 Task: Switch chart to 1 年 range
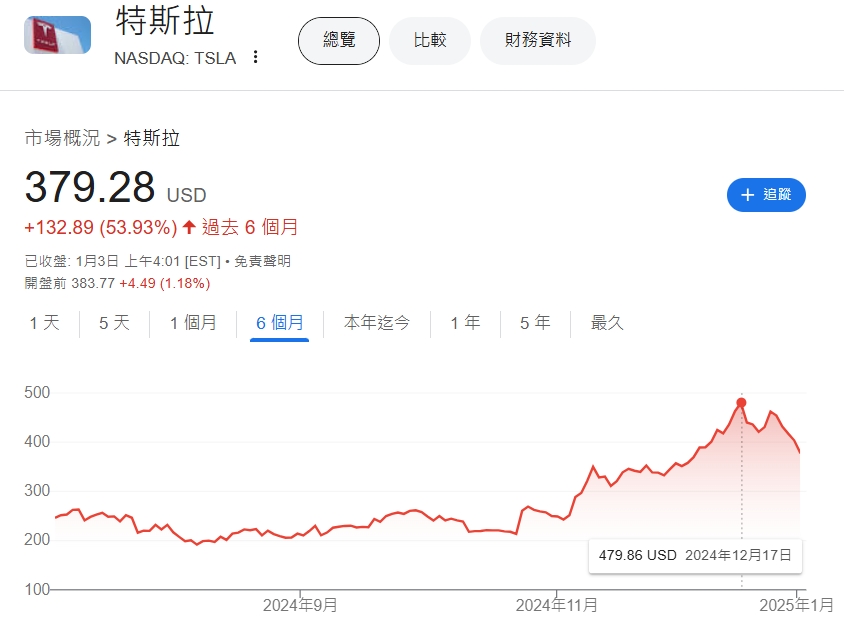[x=465, y=323]
